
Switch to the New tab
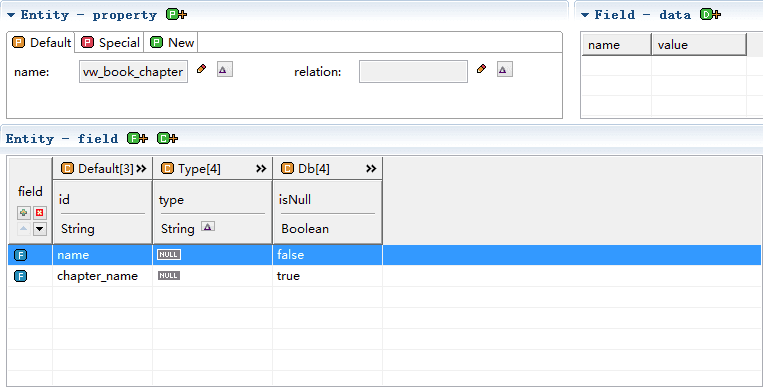click(x=172, y=43)
